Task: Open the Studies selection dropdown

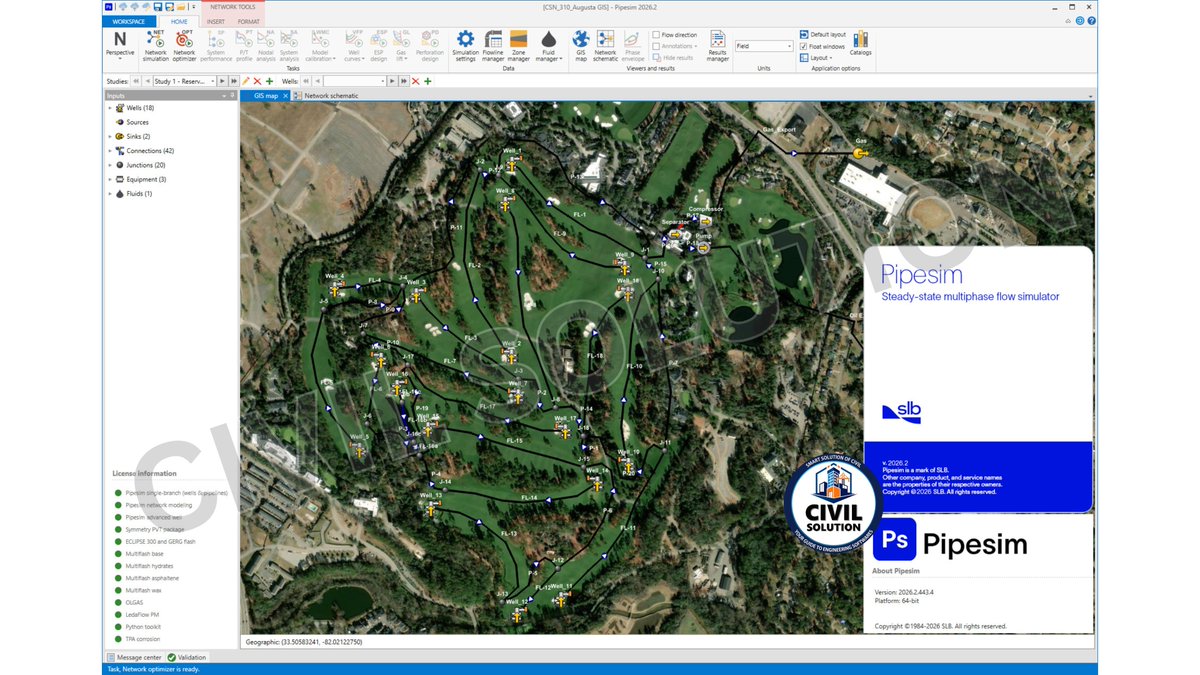Action: pos(212,81)
